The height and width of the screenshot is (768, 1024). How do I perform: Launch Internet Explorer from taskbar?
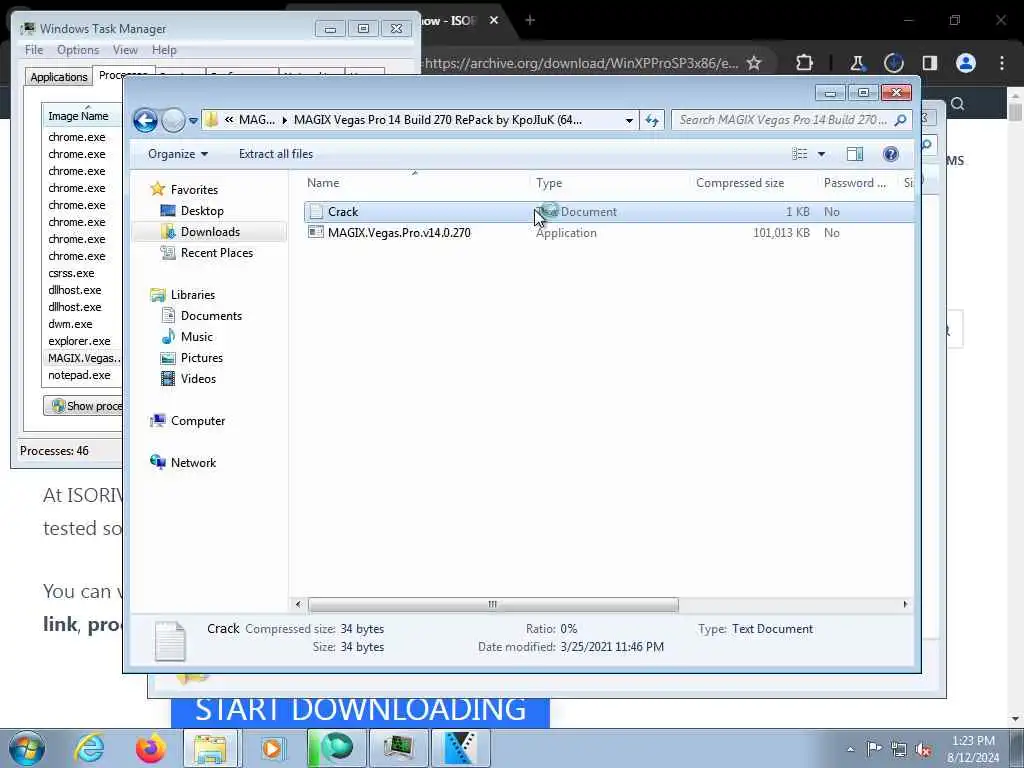pos(89,748)
